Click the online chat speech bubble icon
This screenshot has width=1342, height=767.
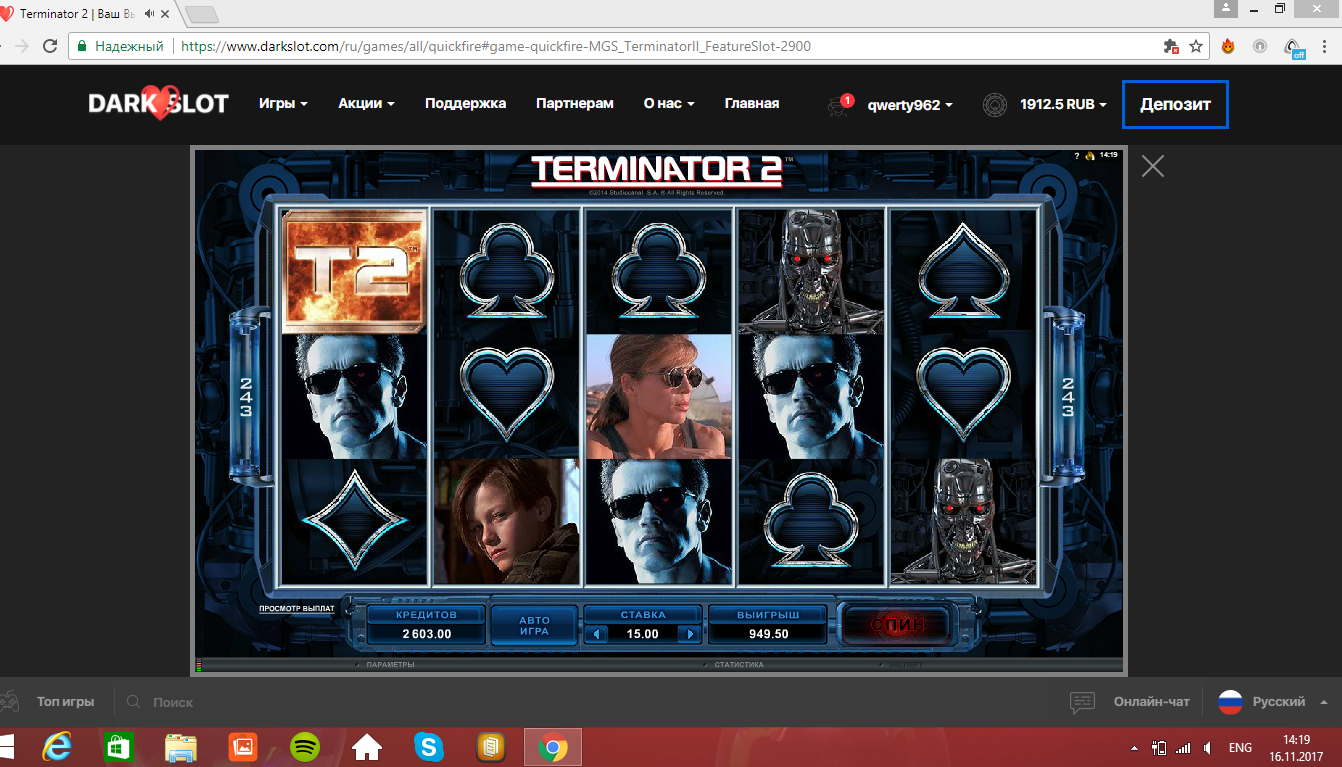pos(1082,702)
